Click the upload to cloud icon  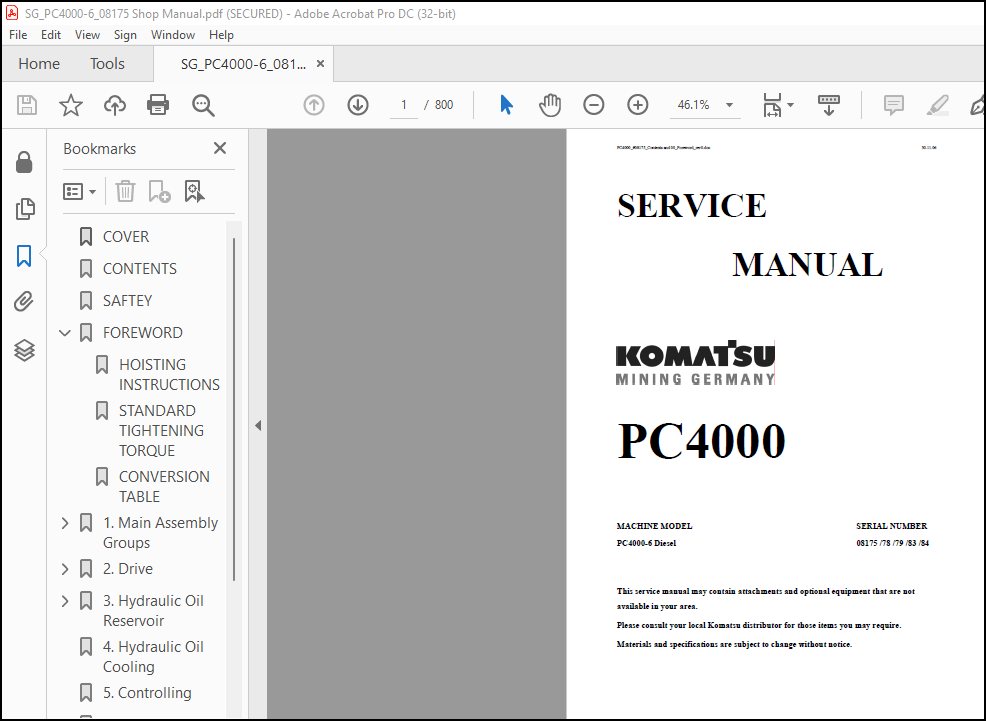click(114, 105)
